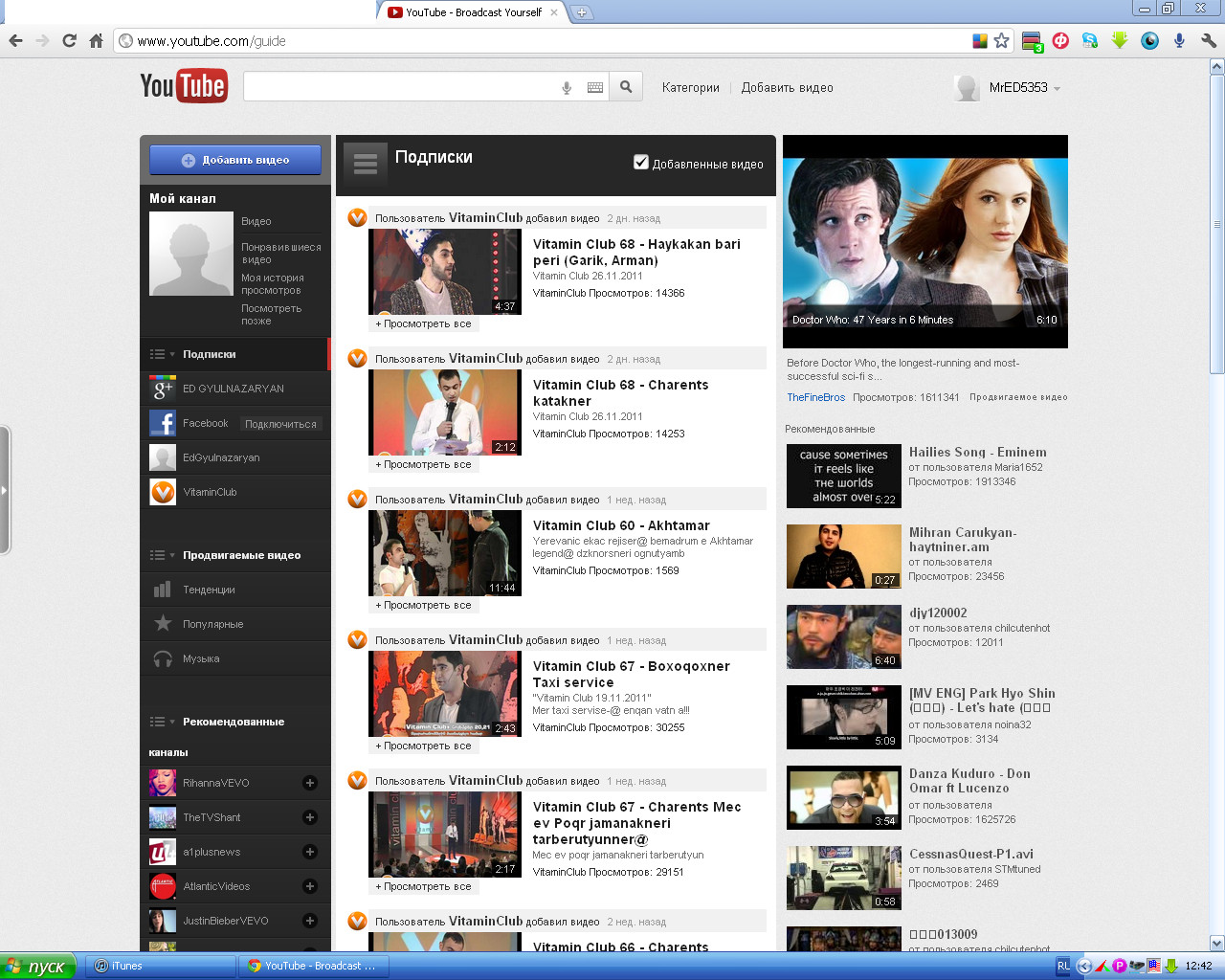Viewport: 1225px width, 980px height.
Task: Add RihannaVEVO with its plus icon
Action: 310,783
